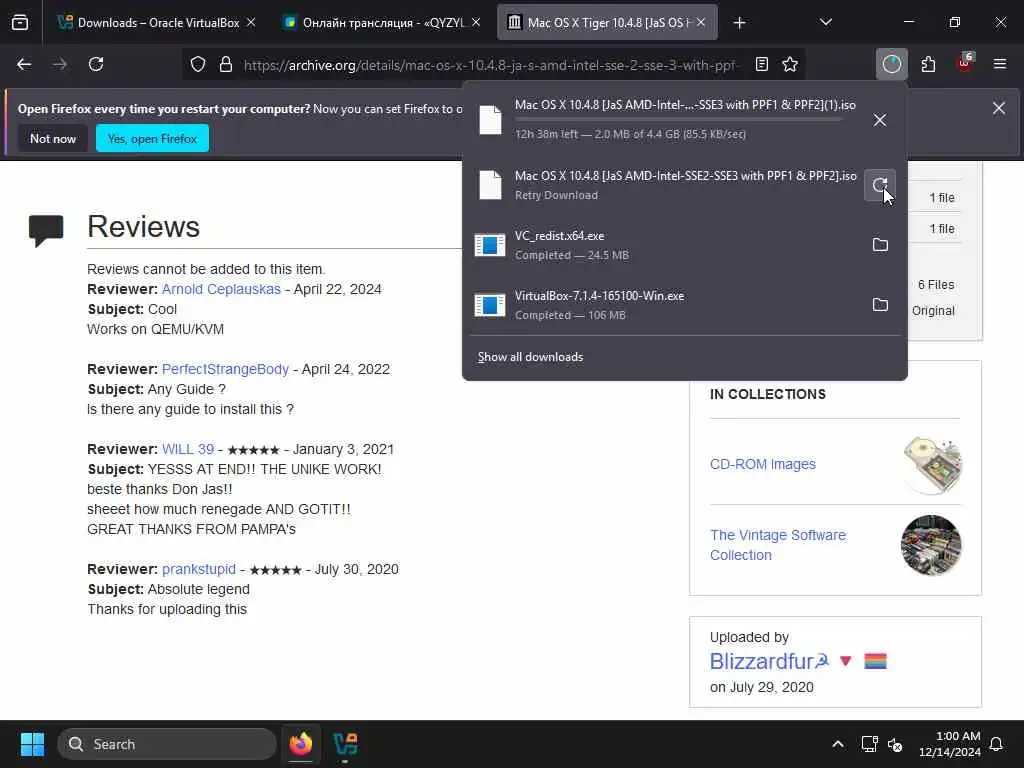Open CD-ROM Images collection link
The width and height of the screenshot is (1024, 768).
763,464
